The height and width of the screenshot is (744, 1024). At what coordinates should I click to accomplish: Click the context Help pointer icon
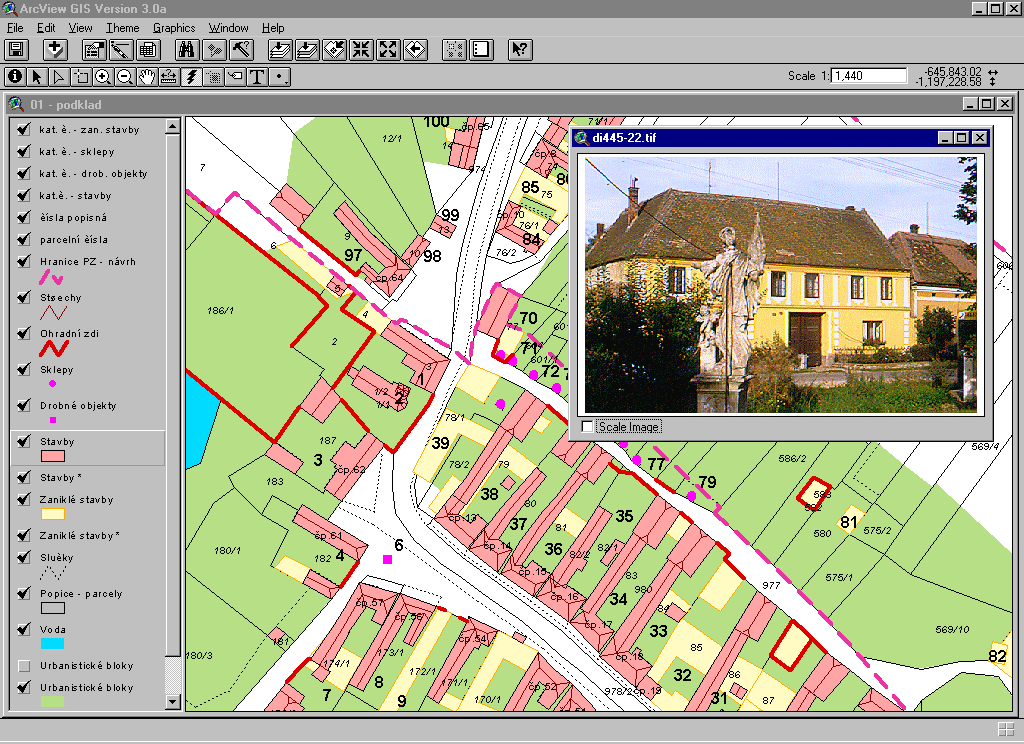(x=520, y=50)
